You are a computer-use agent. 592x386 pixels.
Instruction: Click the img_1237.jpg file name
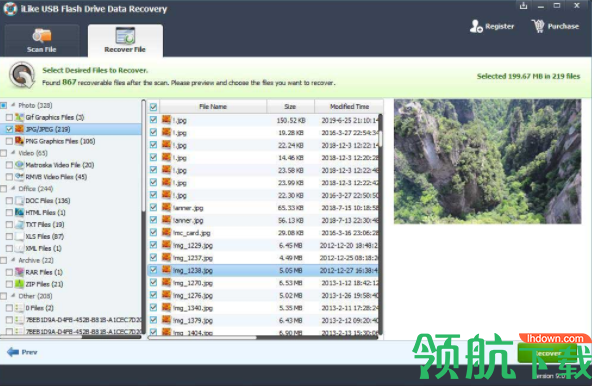(193, 258)
